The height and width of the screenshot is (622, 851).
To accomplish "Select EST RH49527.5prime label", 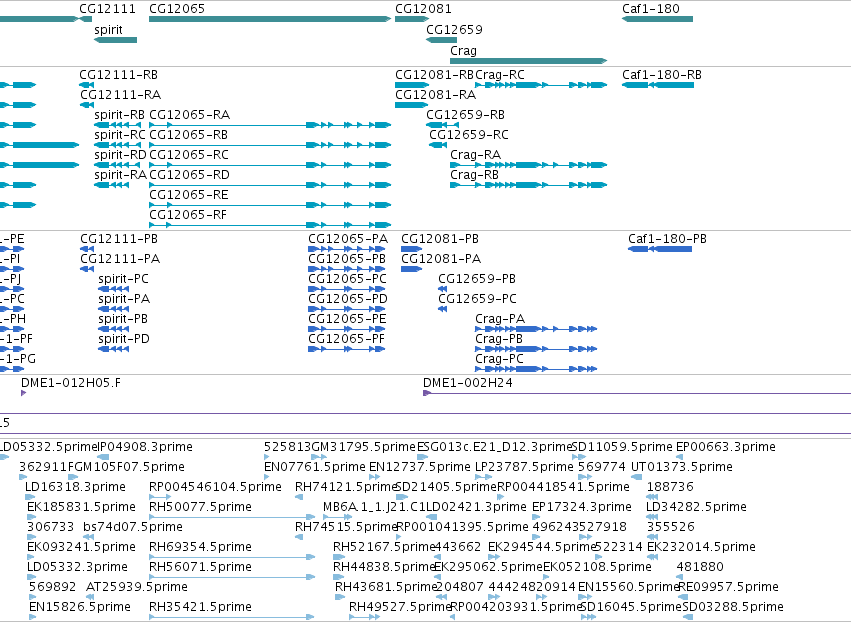I will click(400, 607).
